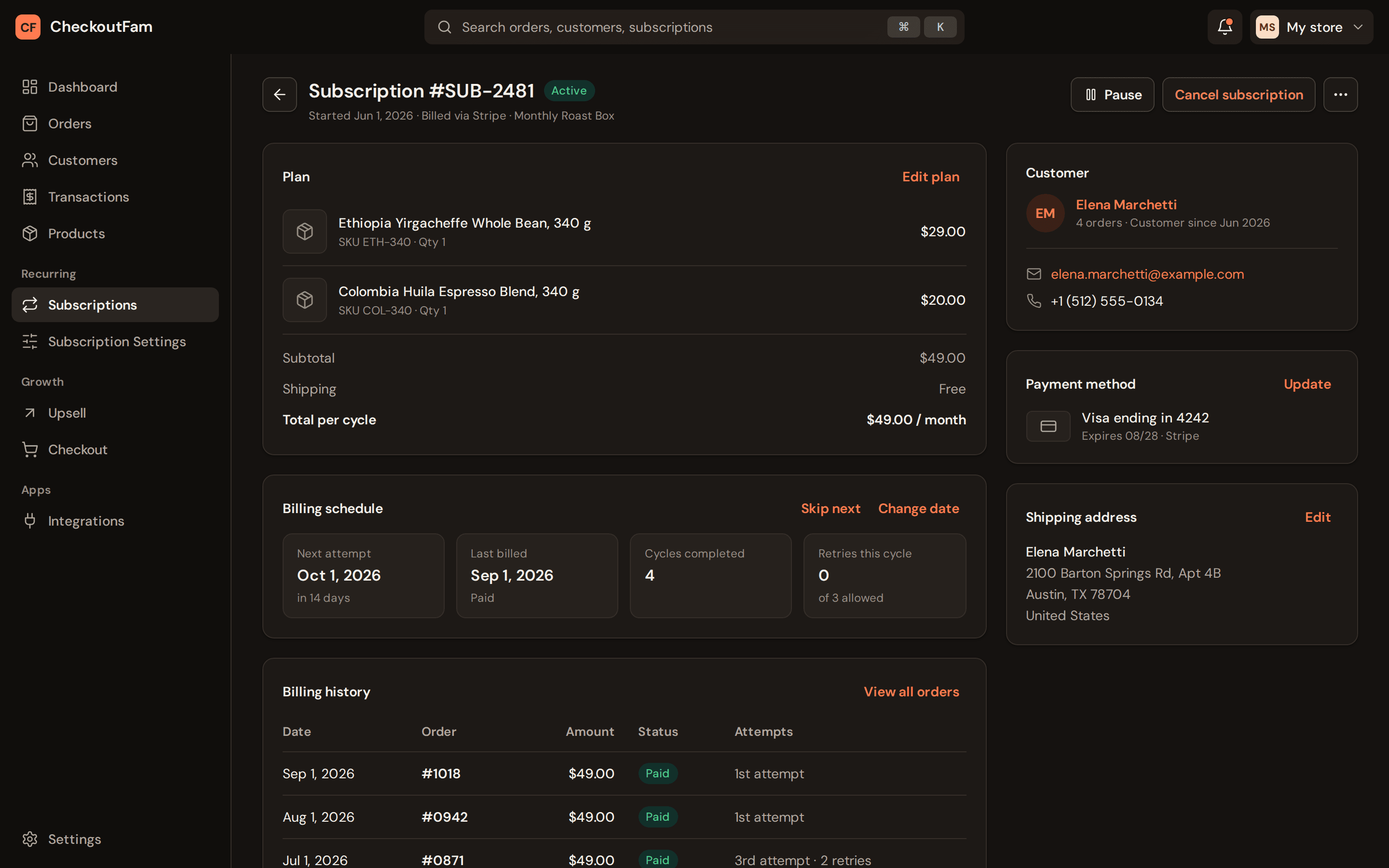Click the Command key shortcut badge in search

click(x=903, y=27)
